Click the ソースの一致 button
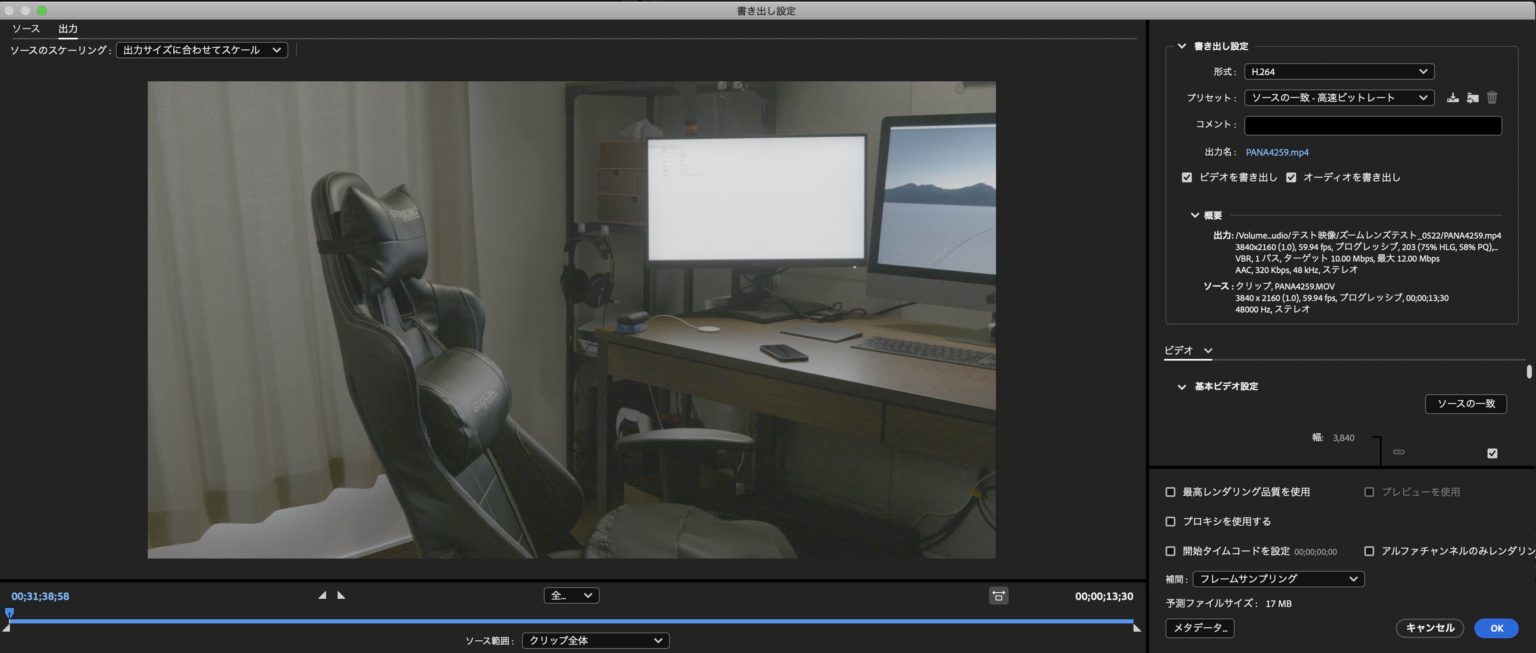This screenshot has width=1536, height=653. (x=1465, y=404)
